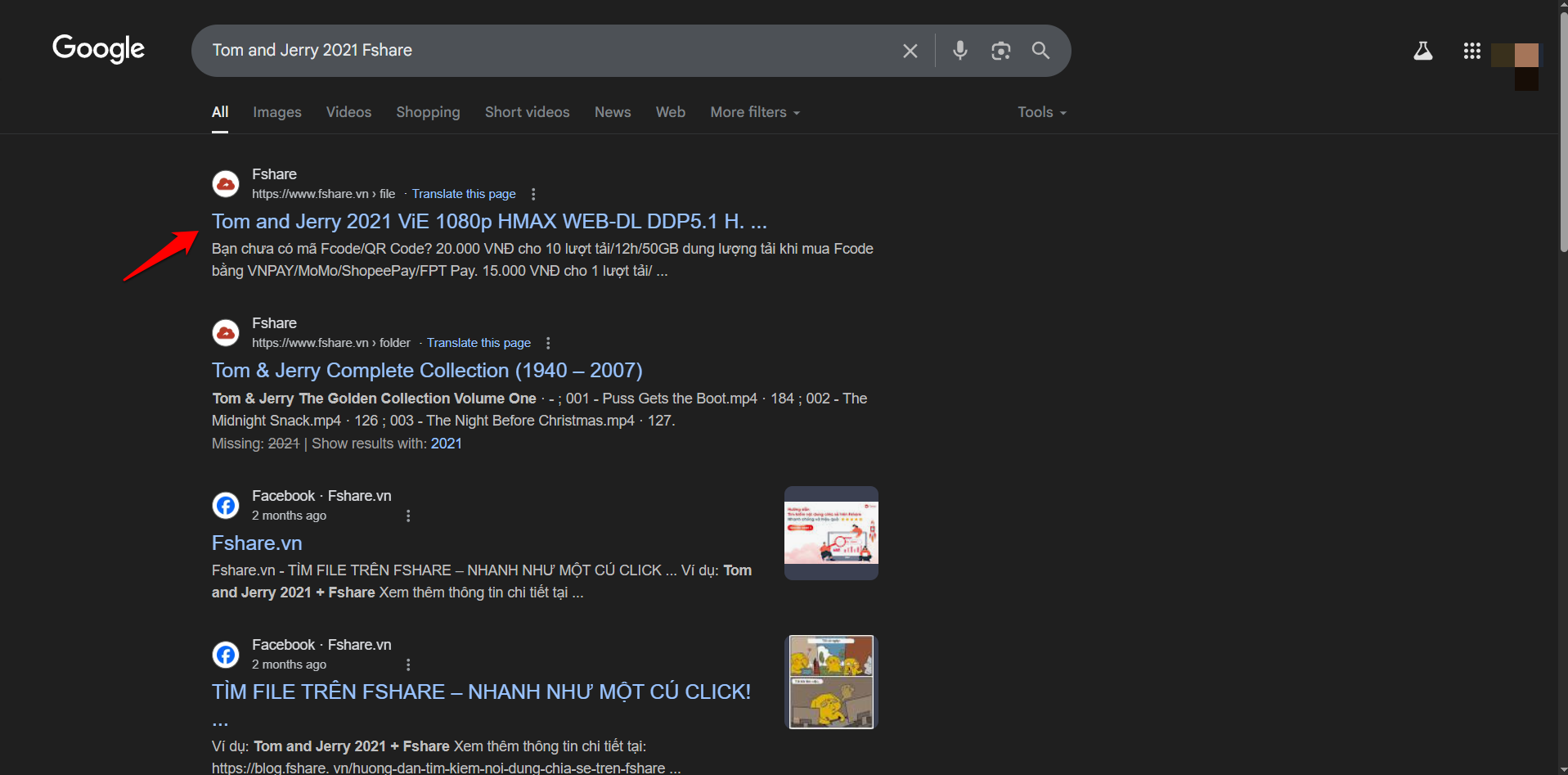
Task: Open options menu for fshare.vn folder result
Action: pos(548,343)
